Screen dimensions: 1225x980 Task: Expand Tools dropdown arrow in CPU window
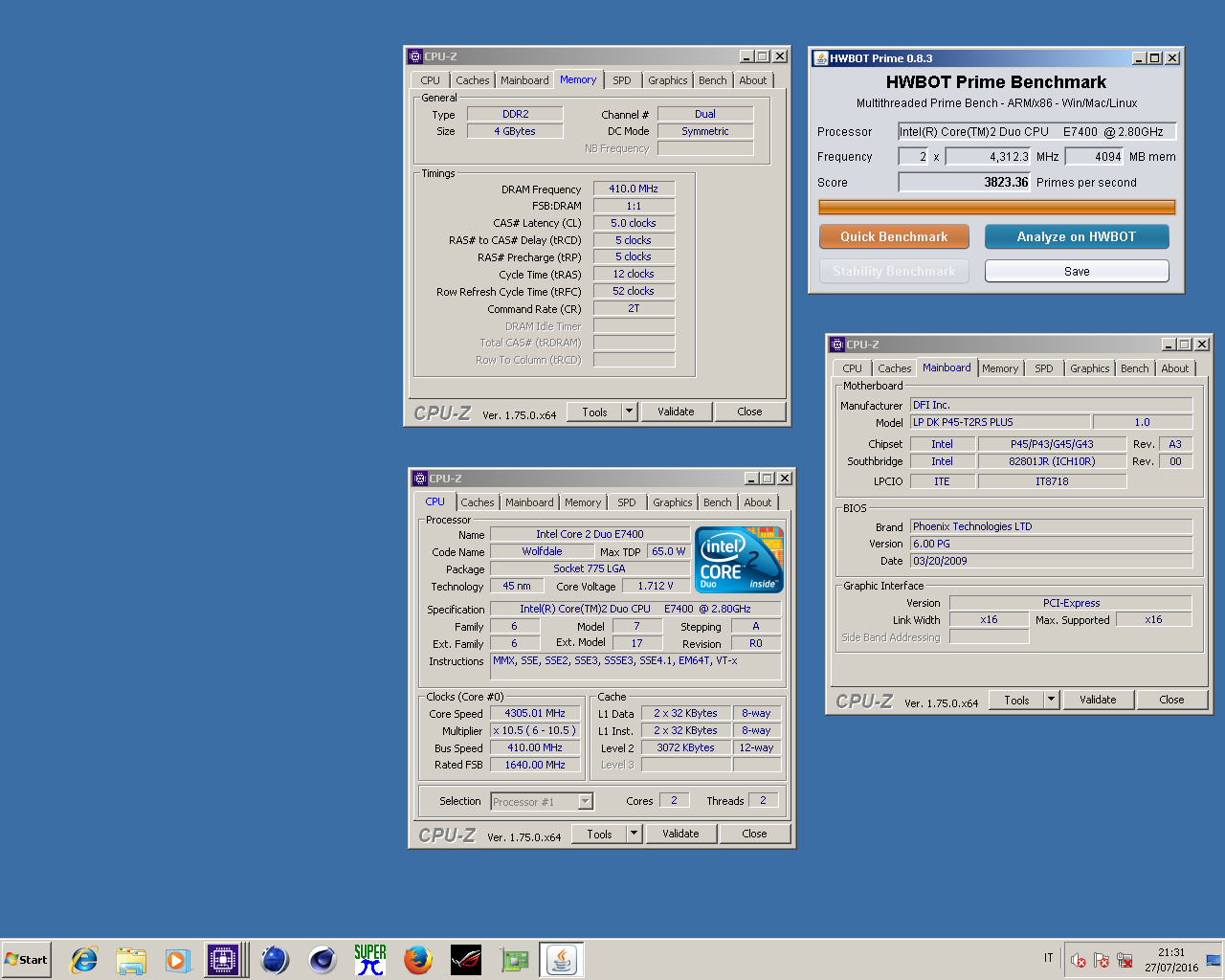[x=634, y=834]
